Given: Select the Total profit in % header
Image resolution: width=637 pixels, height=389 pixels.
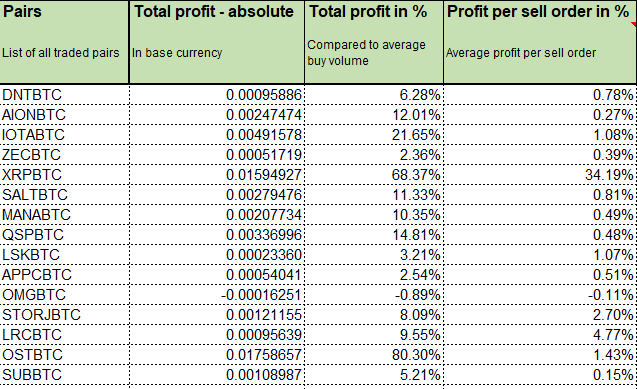Looking at the screenshot, I should tap(374, 42).
